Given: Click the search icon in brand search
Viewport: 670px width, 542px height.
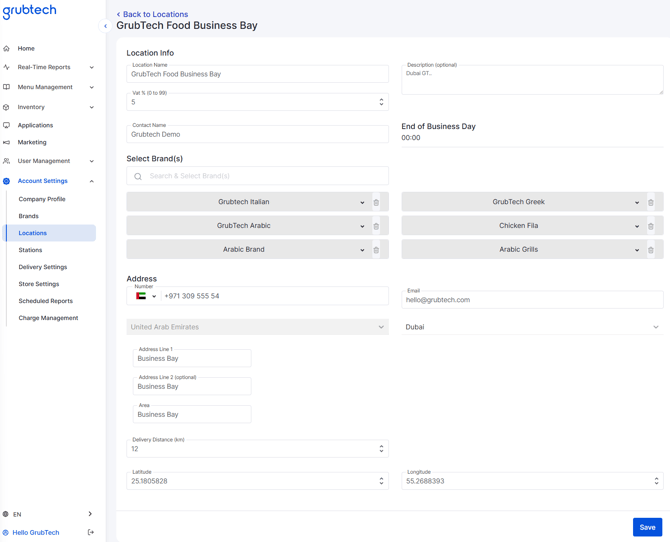Looking at the screenshot, I should [x=138, y=176].
